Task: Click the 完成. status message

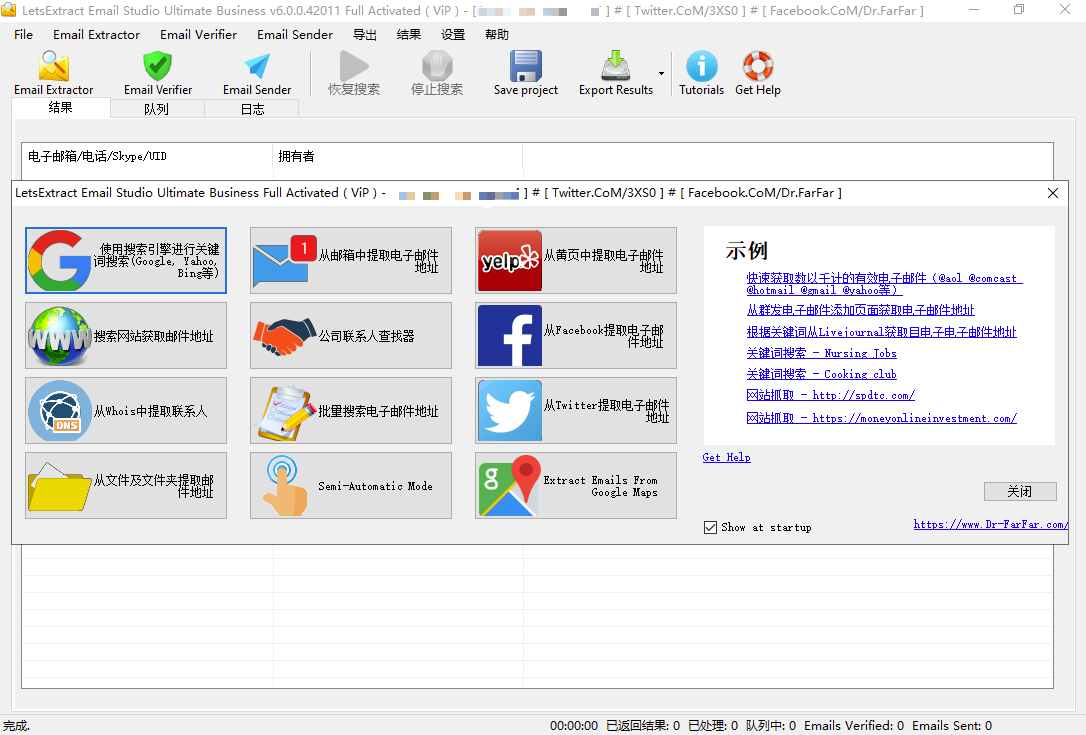Action: [17, 725]
